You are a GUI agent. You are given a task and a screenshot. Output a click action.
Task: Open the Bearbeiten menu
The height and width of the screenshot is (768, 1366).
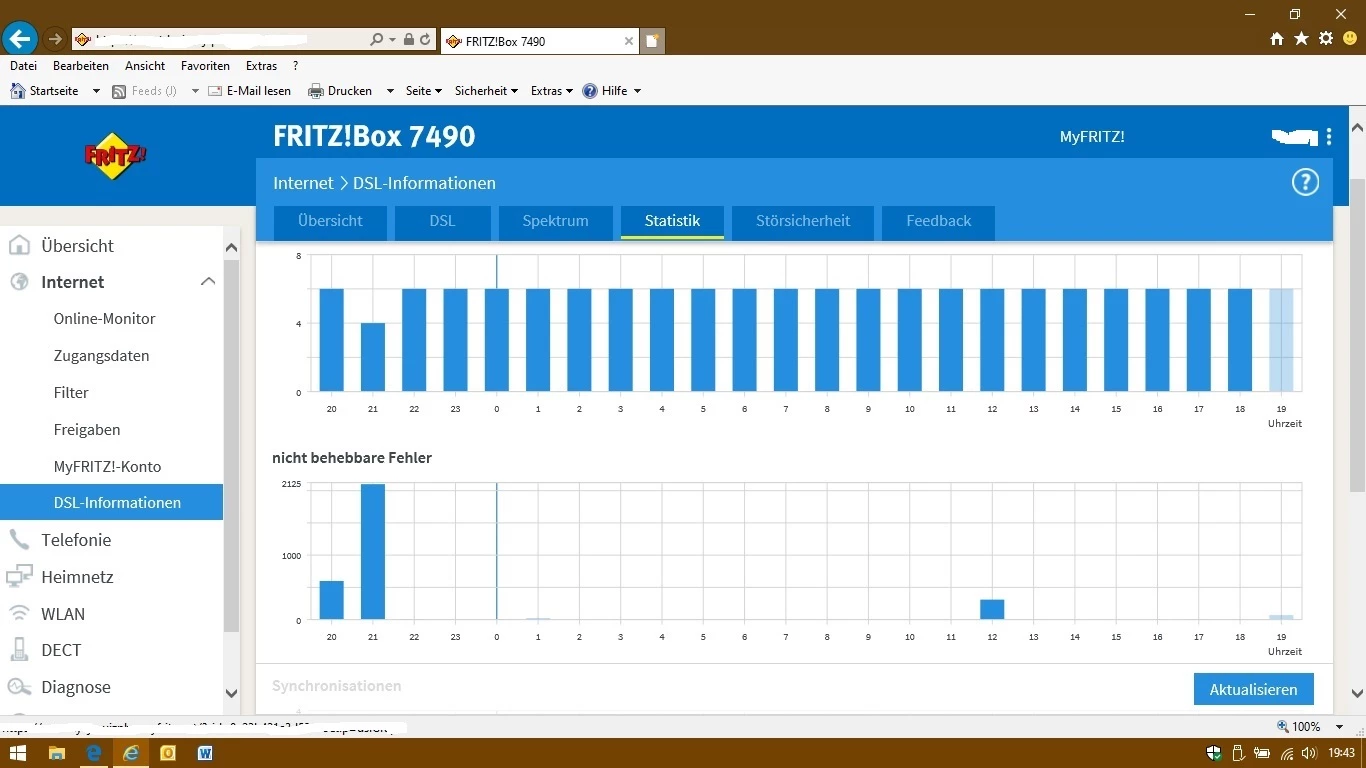[x=81, y=66]
